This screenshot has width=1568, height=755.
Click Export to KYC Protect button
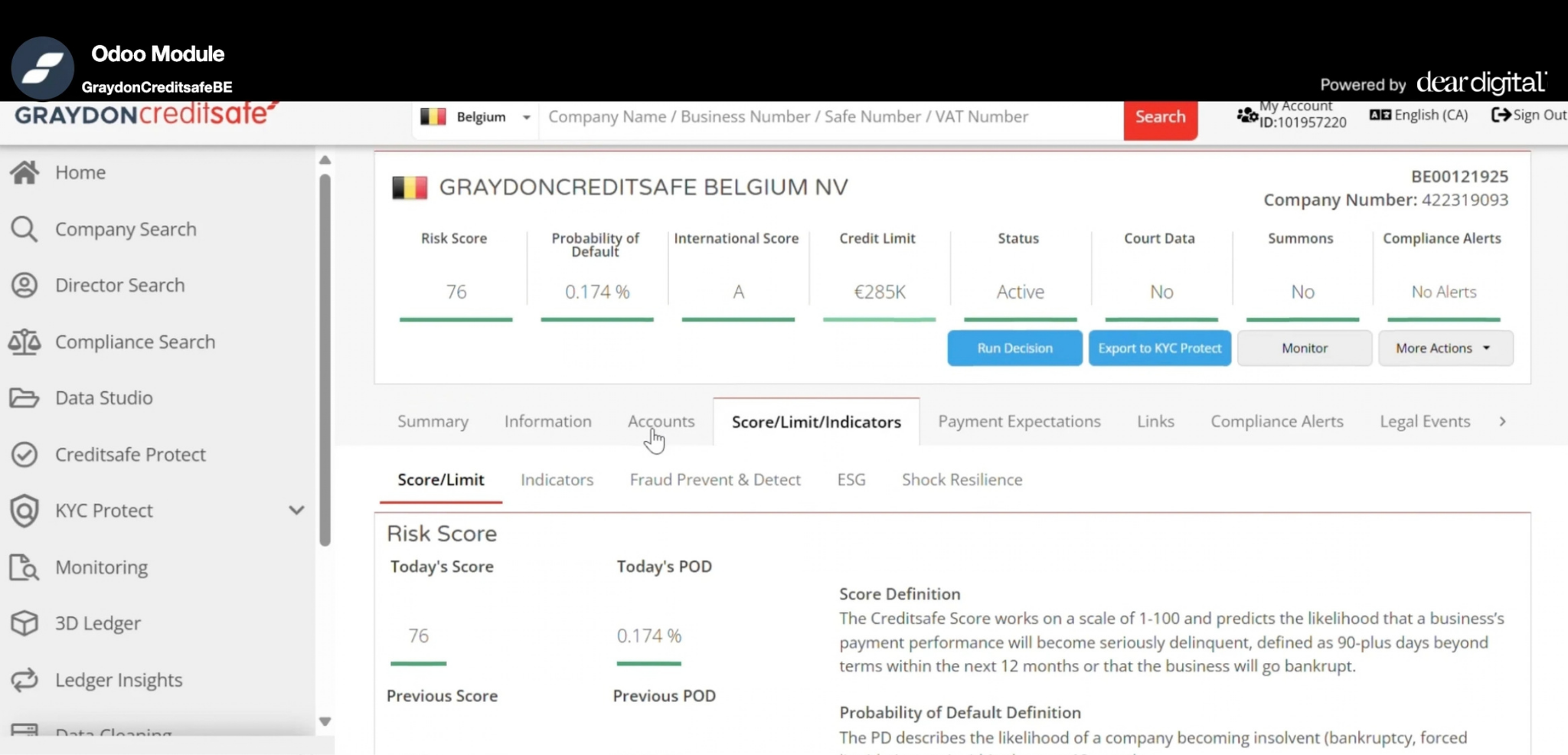(x=1160, y=348)
